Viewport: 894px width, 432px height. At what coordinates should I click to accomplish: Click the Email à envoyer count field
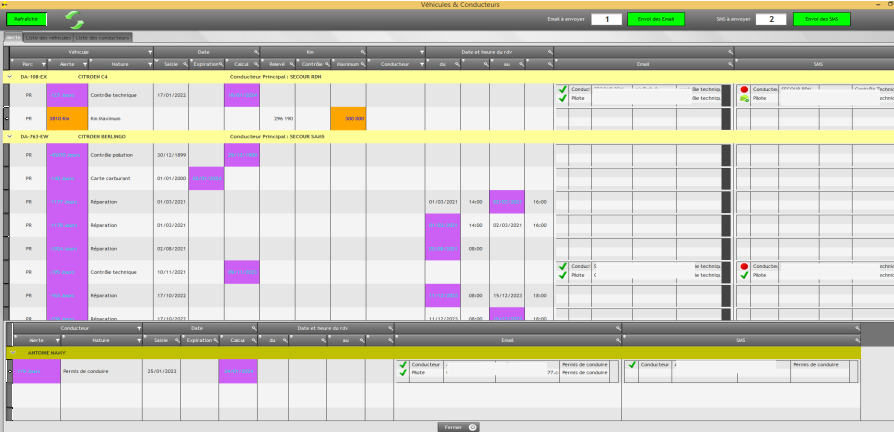point(606,19)
